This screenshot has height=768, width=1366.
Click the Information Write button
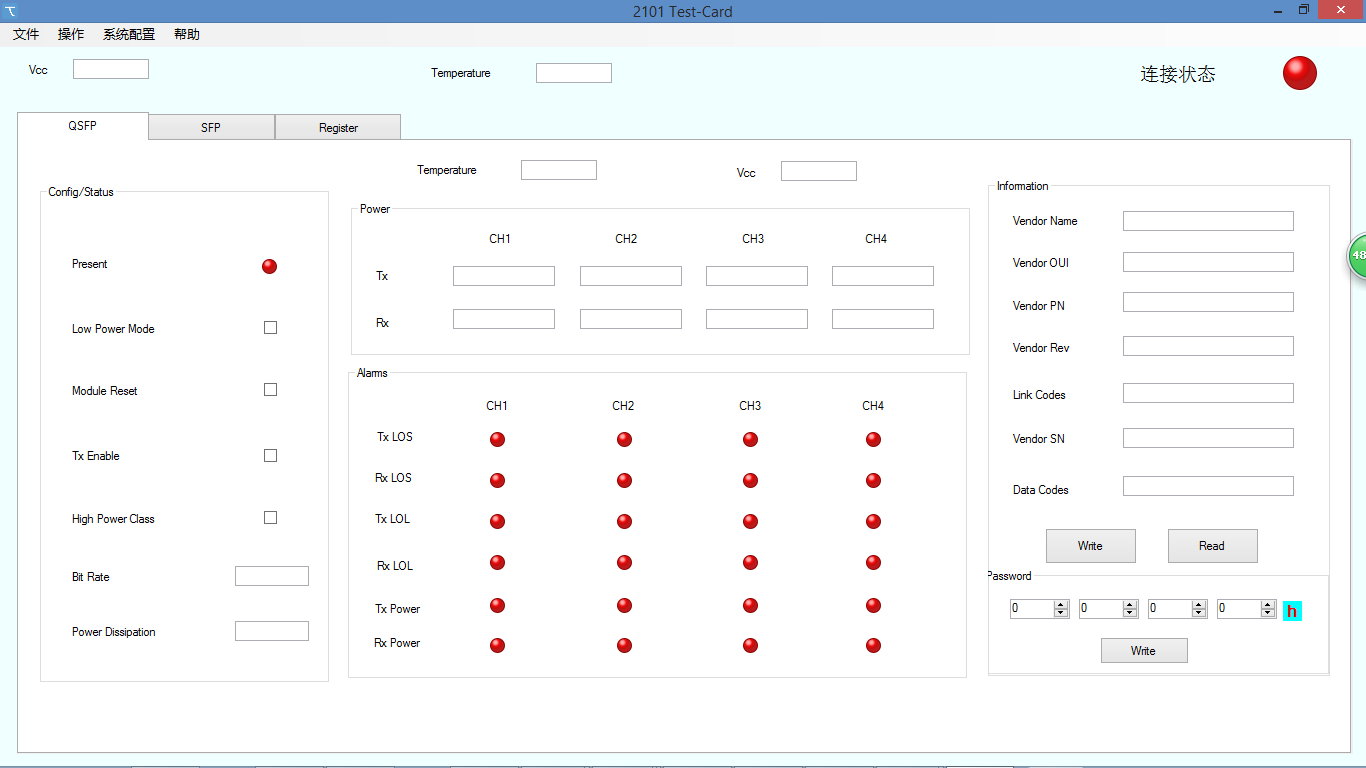tap(1090, 546)
